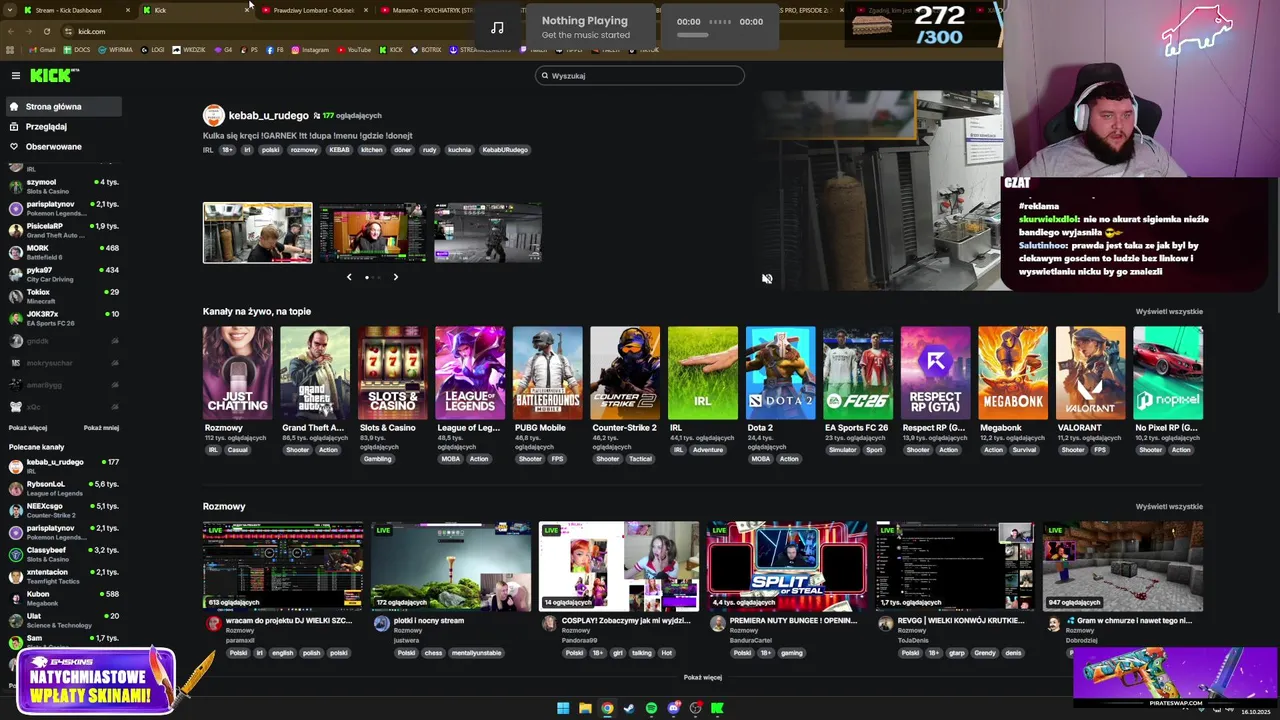This screenshot has width=1280, height=720.
Task: Switch to the Prawdziwy Lombard browser tab
Action: pos(313,10)
